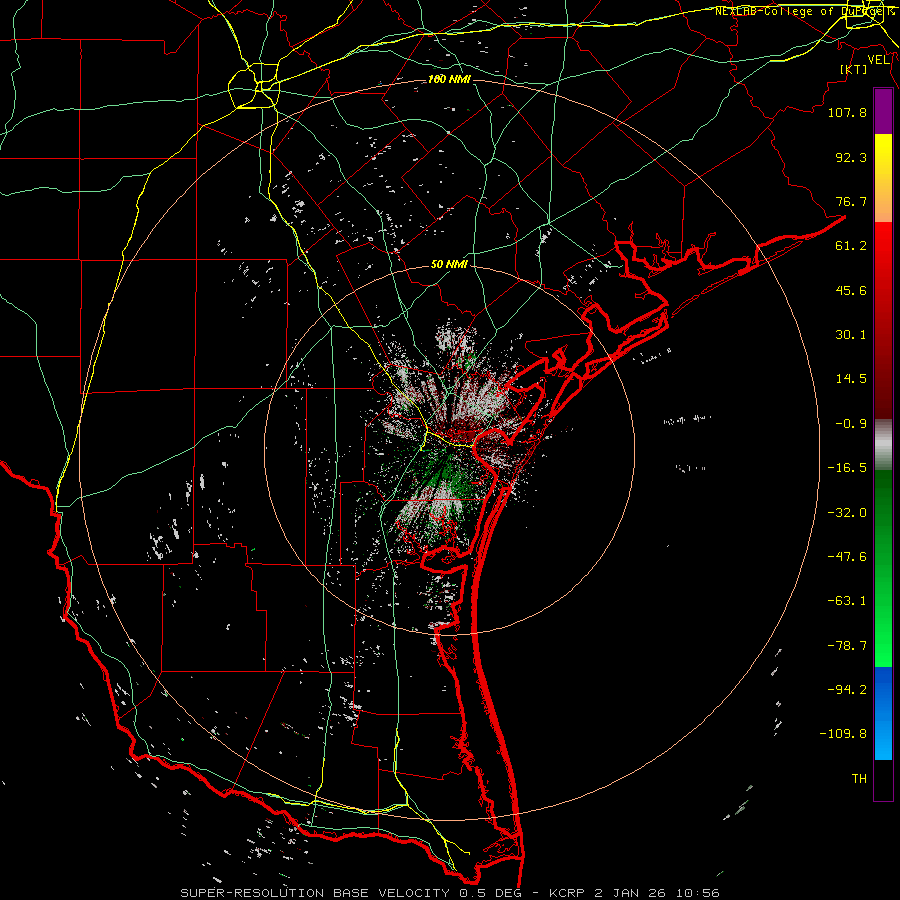Click the 14.5 velocity scale value
The image size is (900, 900).
point(851,379)
